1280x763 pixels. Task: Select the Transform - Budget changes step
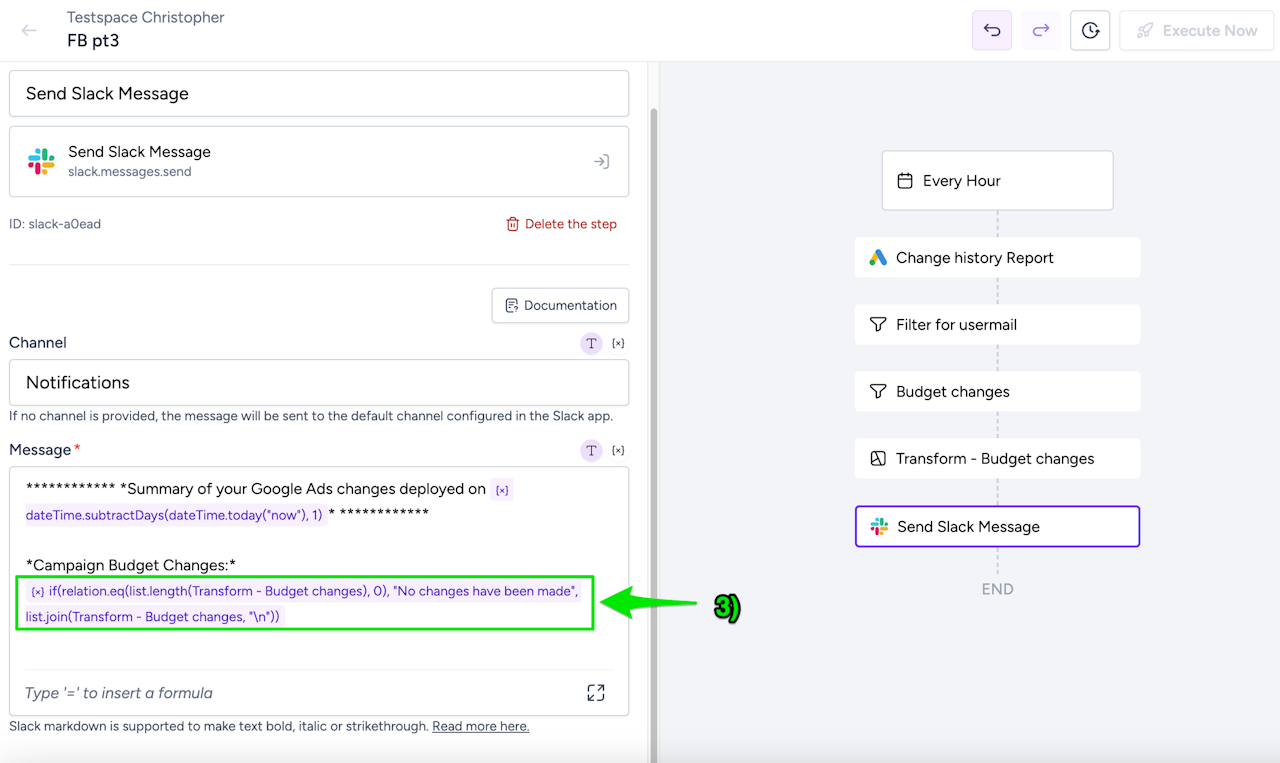pyautogui.click(x=997, y=459)
